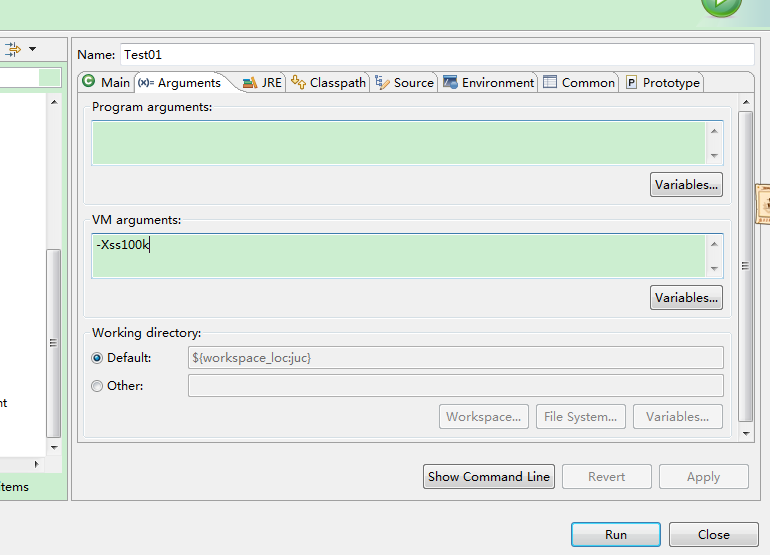770x555 pixels.
Task: Open the JRE tab
Action: coord(262,83)
